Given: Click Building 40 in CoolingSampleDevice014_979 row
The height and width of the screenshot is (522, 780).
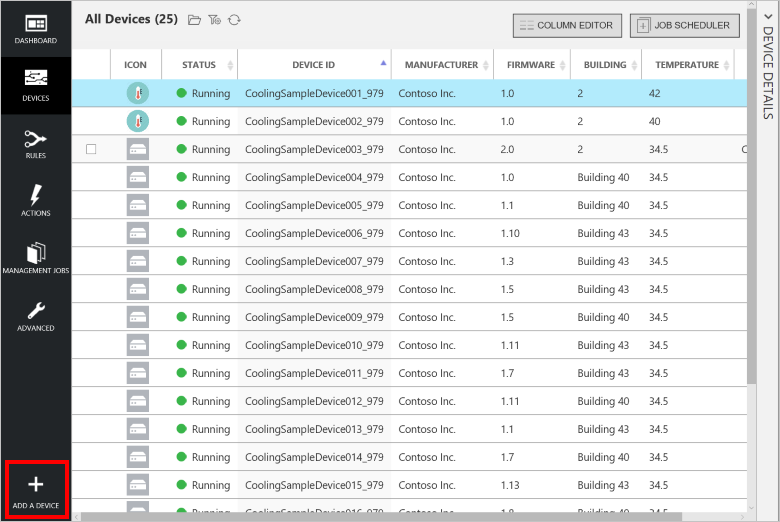Looking at the screenshot, I should 603,457.
